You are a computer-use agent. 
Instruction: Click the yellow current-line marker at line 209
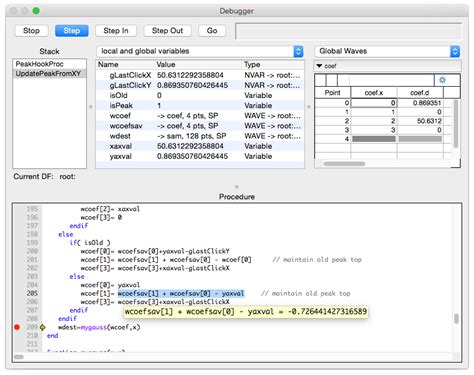pos(42,327)
